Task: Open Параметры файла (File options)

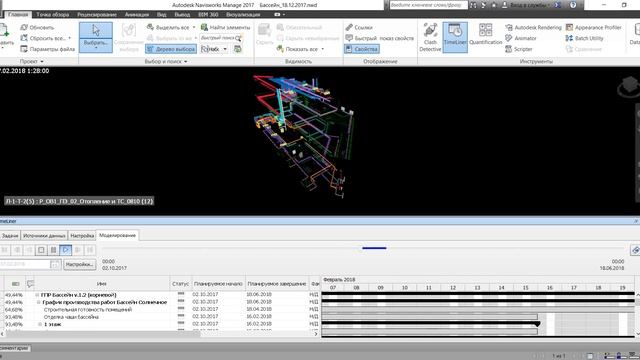Action: coord(47,49)
